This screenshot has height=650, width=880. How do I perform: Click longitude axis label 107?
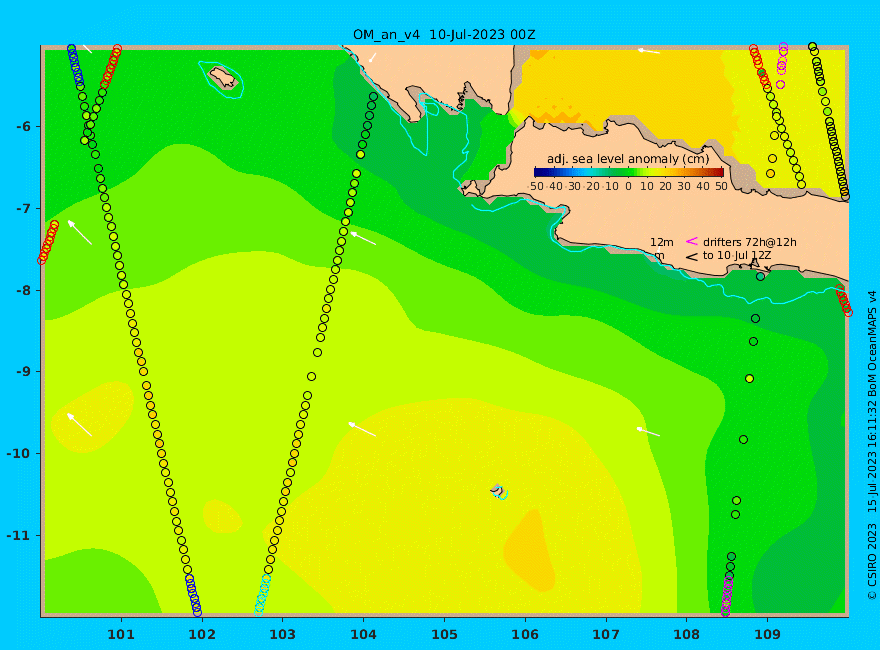coord(606,634)
